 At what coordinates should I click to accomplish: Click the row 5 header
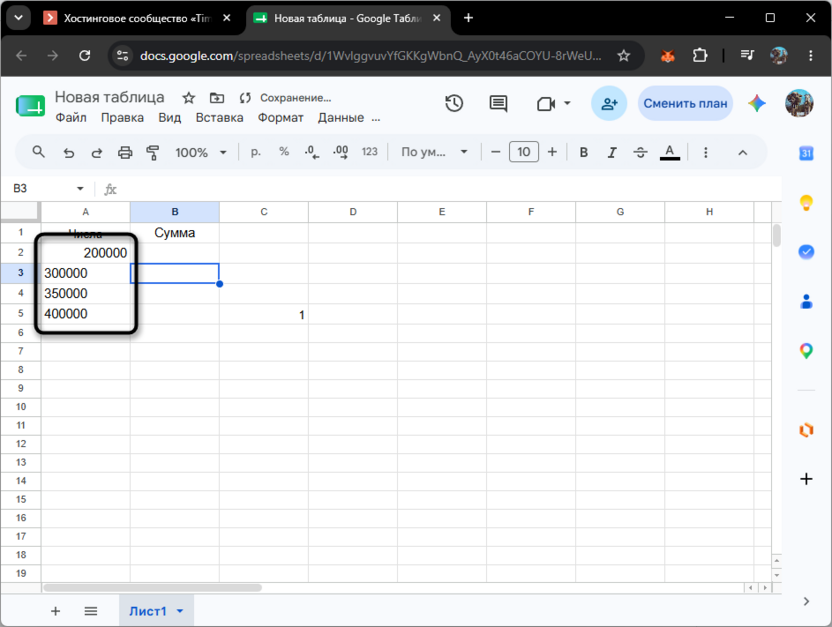(21, 314)
